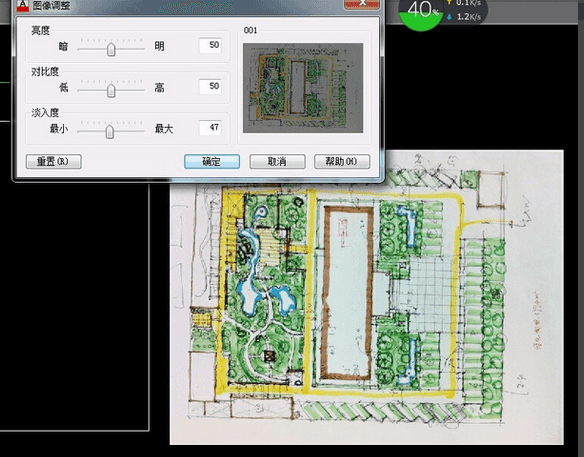Click the 重置(R) reset button
584x457 pixels.
click(x=54, y=162)
